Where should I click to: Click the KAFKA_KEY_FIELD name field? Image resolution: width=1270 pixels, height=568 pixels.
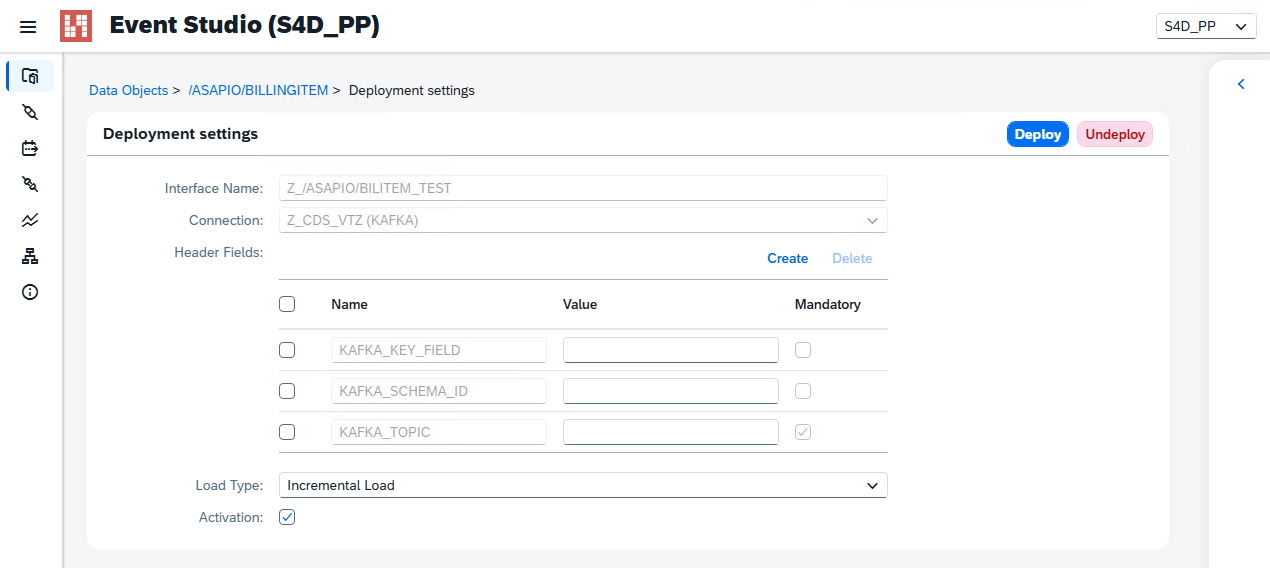(x=439, y=350)
